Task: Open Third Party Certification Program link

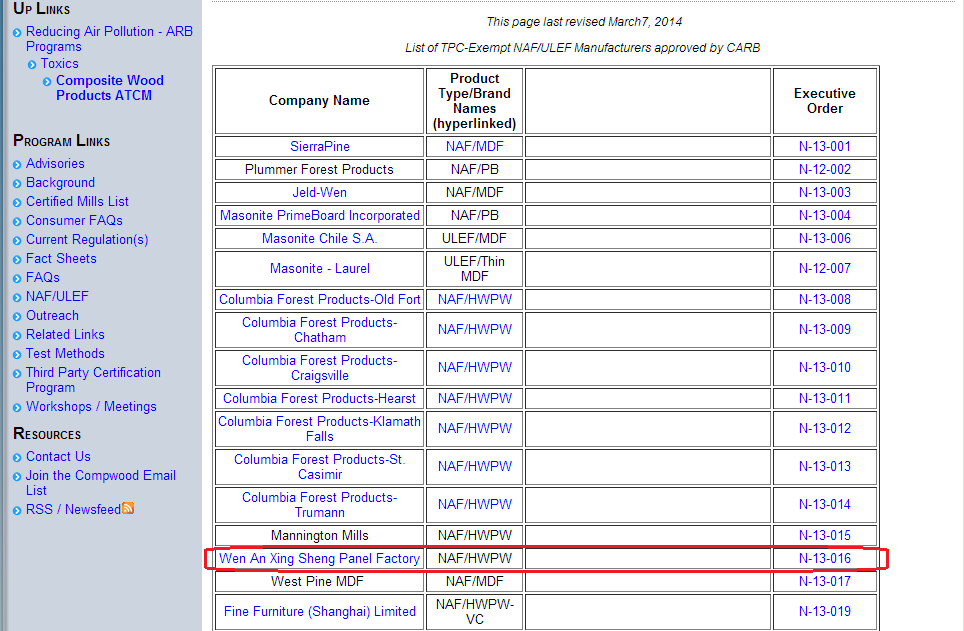Action: tap(93, 380)
